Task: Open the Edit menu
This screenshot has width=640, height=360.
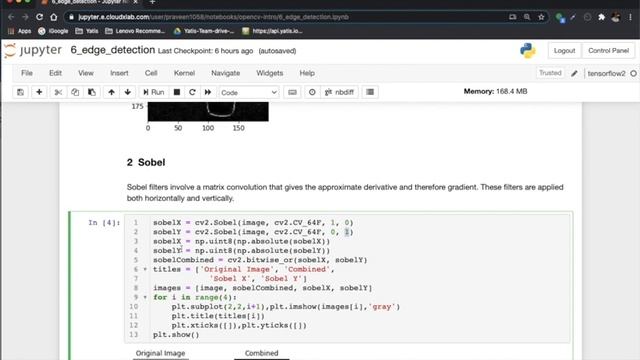Action: coord(56,73)
